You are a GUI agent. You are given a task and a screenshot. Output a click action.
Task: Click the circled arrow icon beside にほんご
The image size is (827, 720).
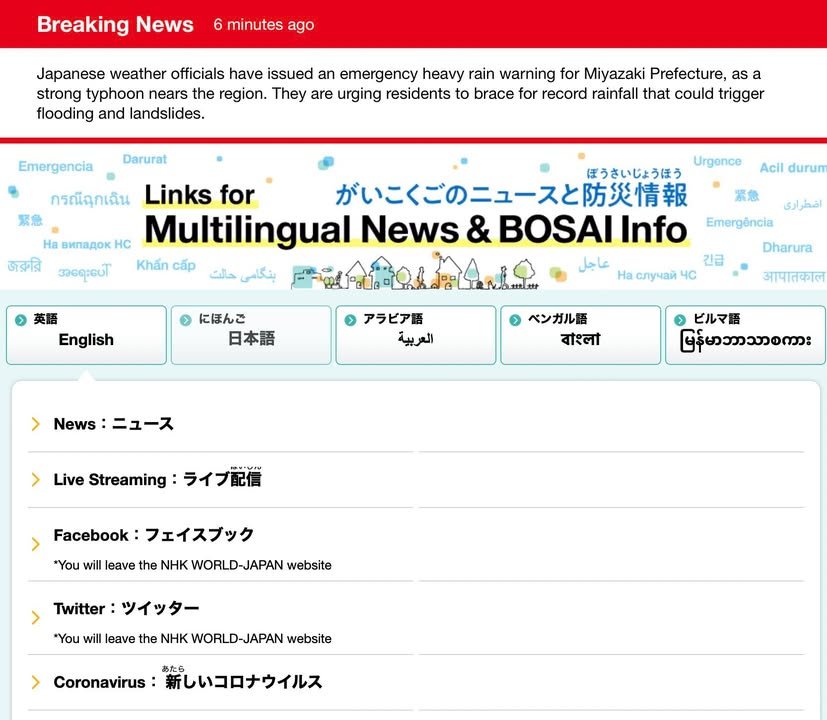pos(186,320)
